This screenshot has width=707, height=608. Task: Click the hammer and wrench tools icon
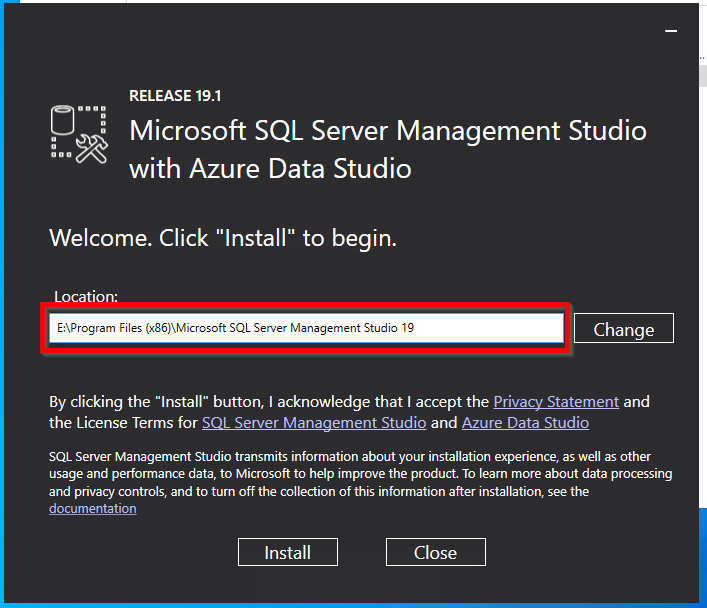(92, 149)
